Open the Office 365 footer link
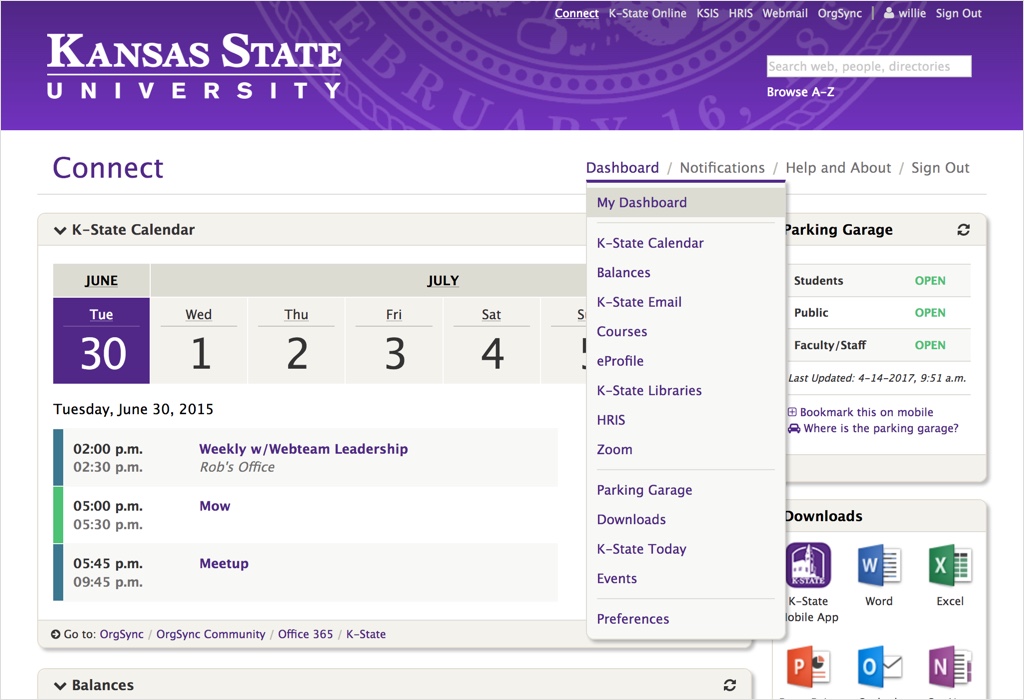Image resolution: width=1024 pixels, height=700 pixels. point(307,634)
